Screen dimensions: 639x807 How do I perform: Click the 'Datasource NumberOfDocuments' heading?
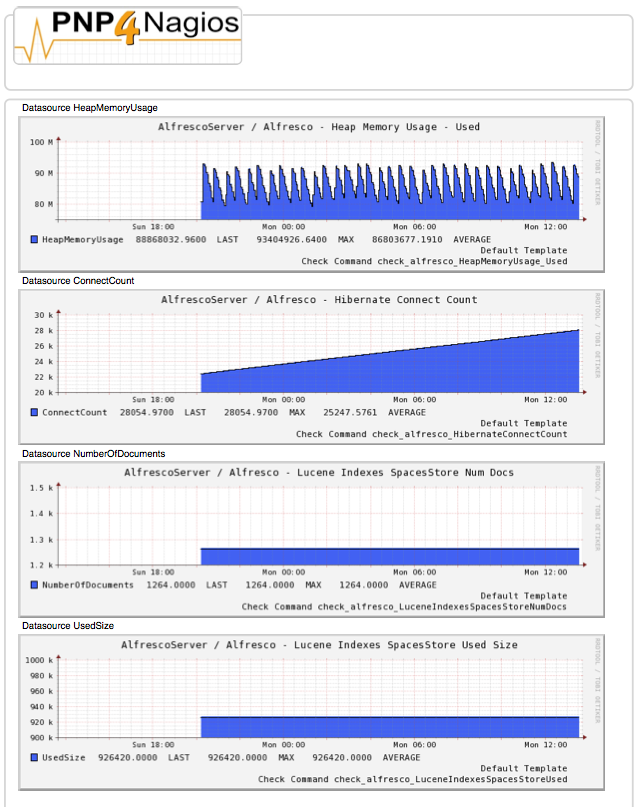point(94,453)
